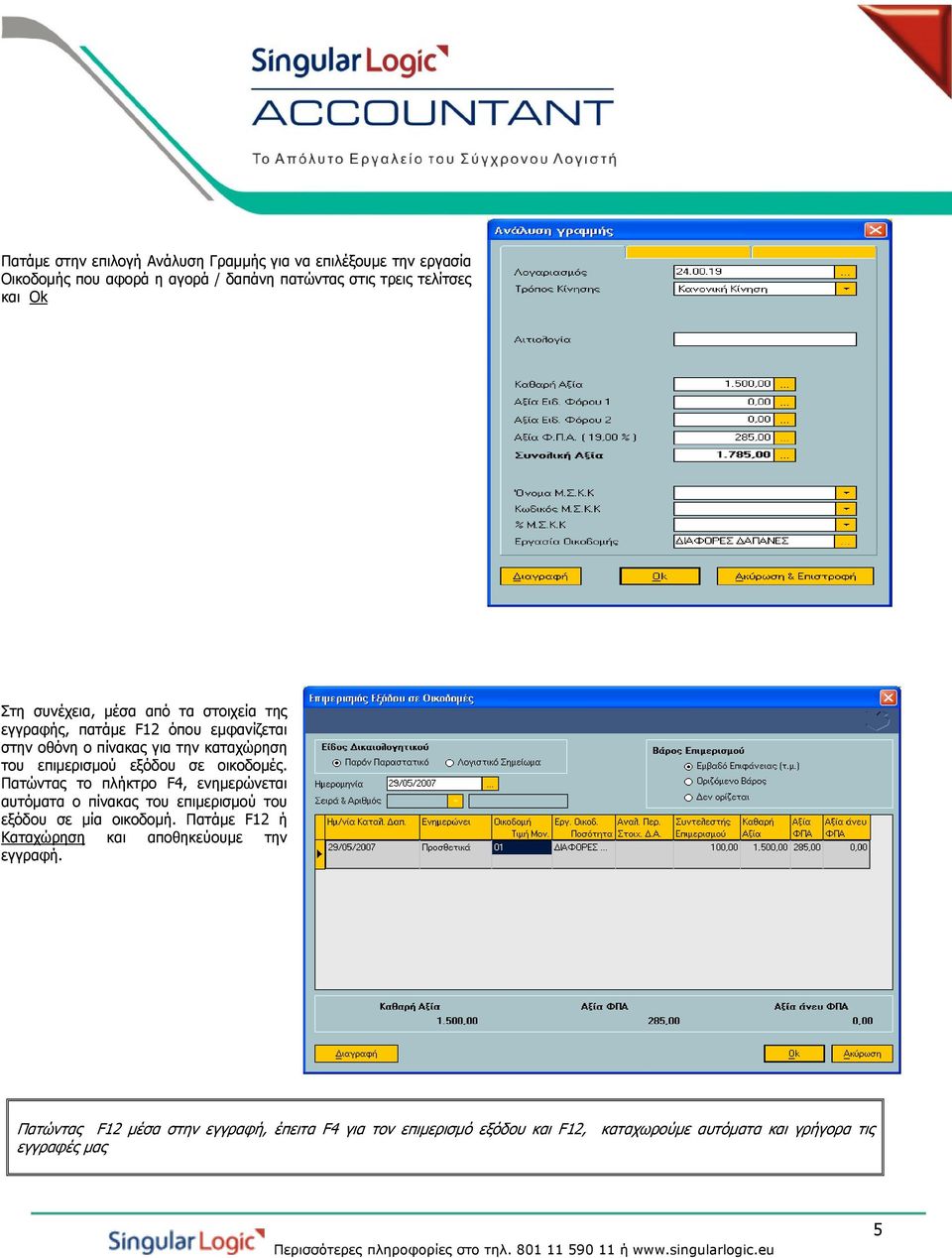Select the row indicator arrow in the grid
This screenshot has height=1258, width=952.
pyautogui.click(x=319, y=852)
